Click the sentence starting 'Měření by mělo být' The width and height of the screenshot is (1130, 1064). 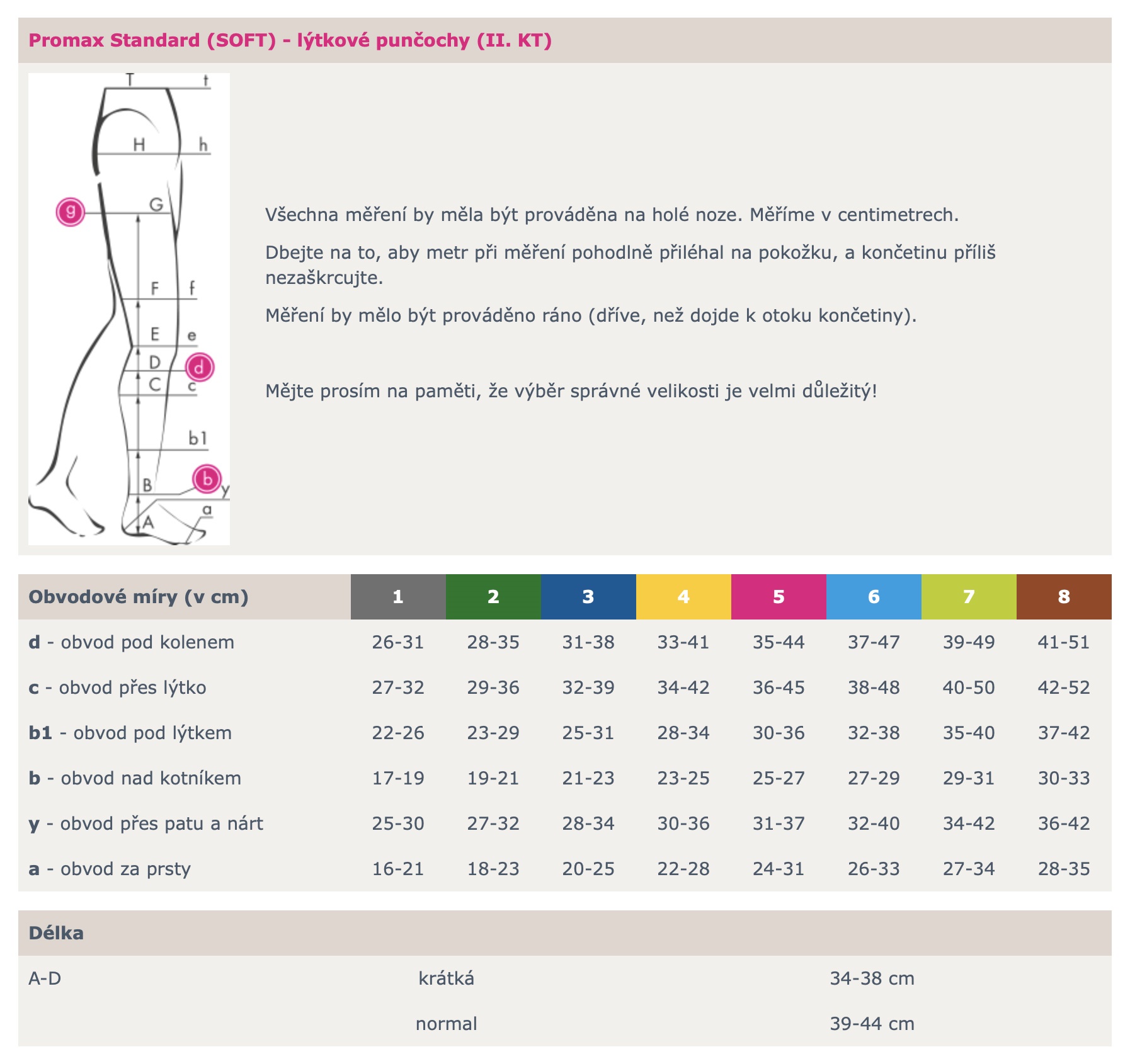coord(591,315)
